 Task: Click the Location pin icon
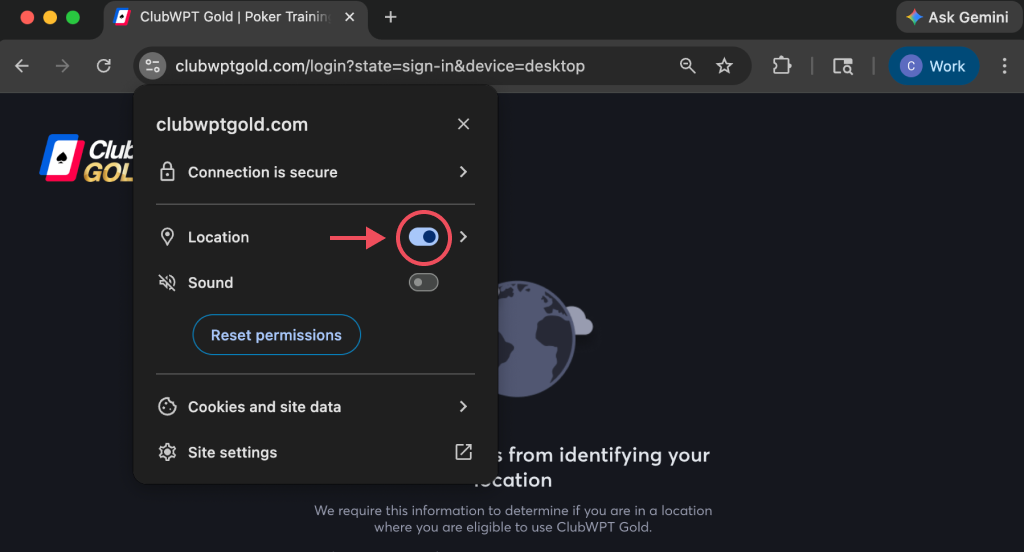tap(167, 237)
